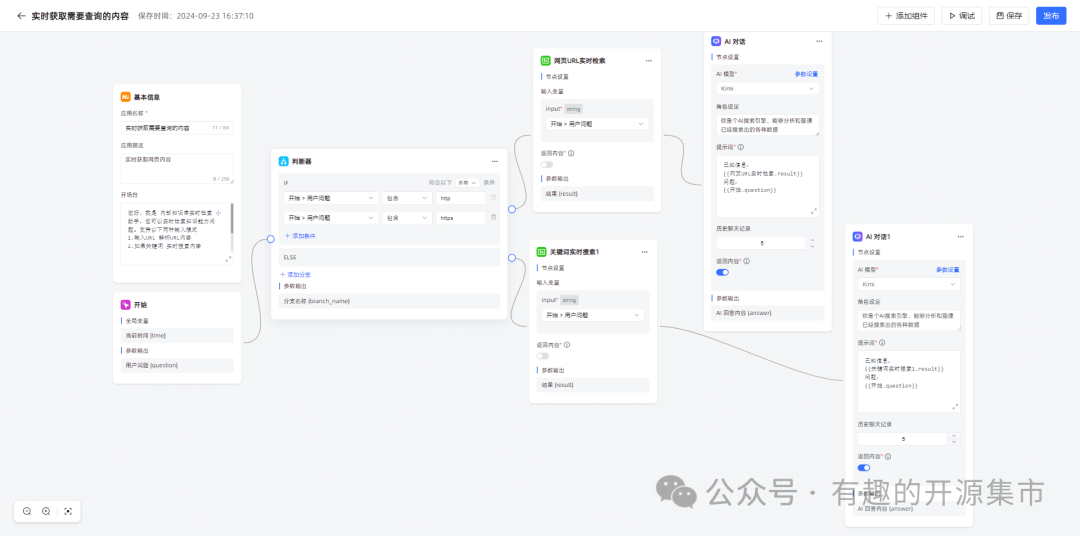
Task: Select the pink 开始 node icon
Action: coord(125,305)
